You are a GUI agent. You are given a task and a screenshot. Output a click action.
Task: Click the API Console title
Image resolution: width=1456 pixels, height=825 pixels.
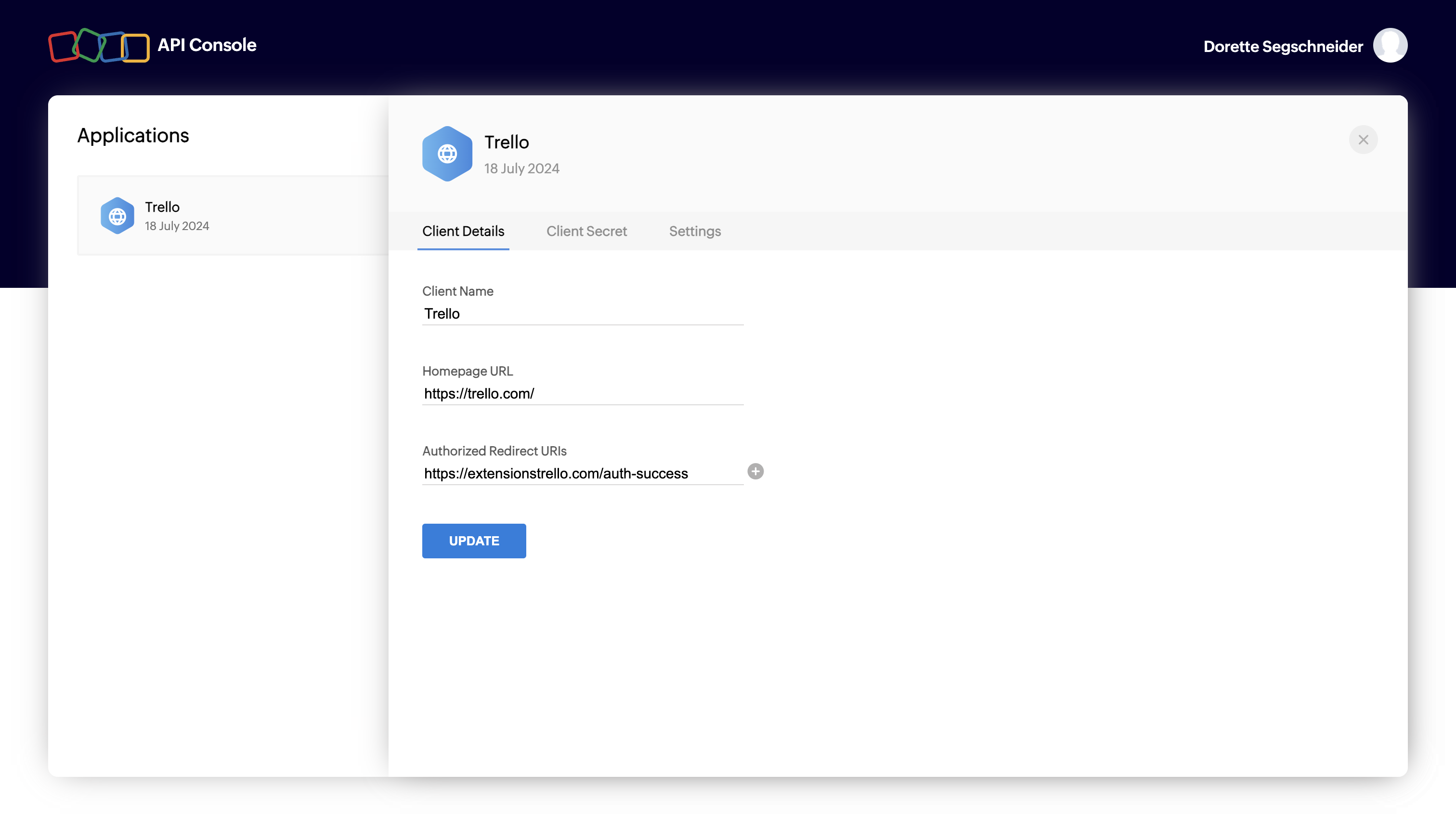pyautogui.click(x=207, y=45)
